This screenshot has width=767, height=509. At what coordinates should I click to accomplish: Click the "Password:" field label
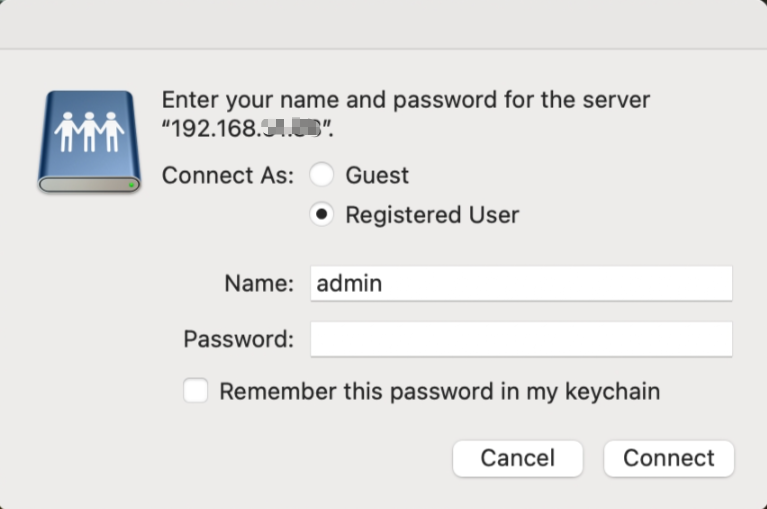coord(239,339)
